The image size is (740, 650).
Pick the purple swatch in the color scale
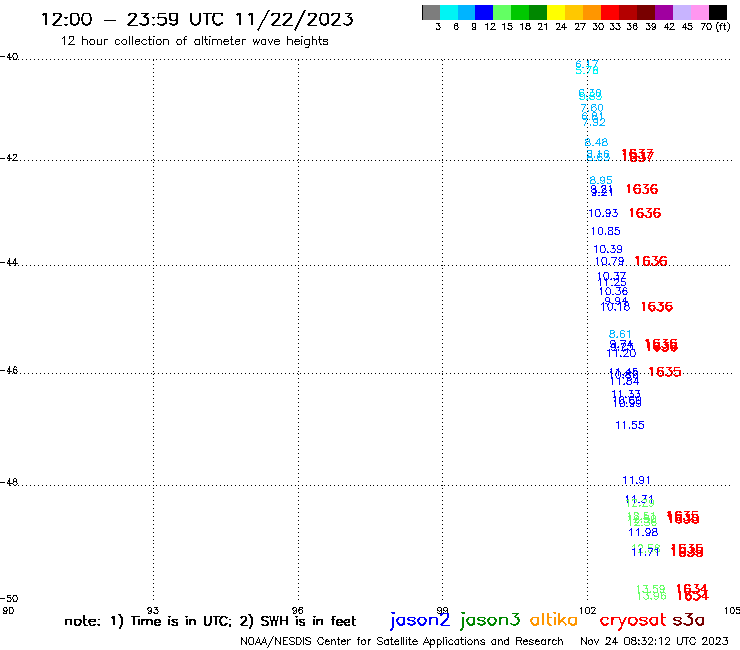point(664,12)
